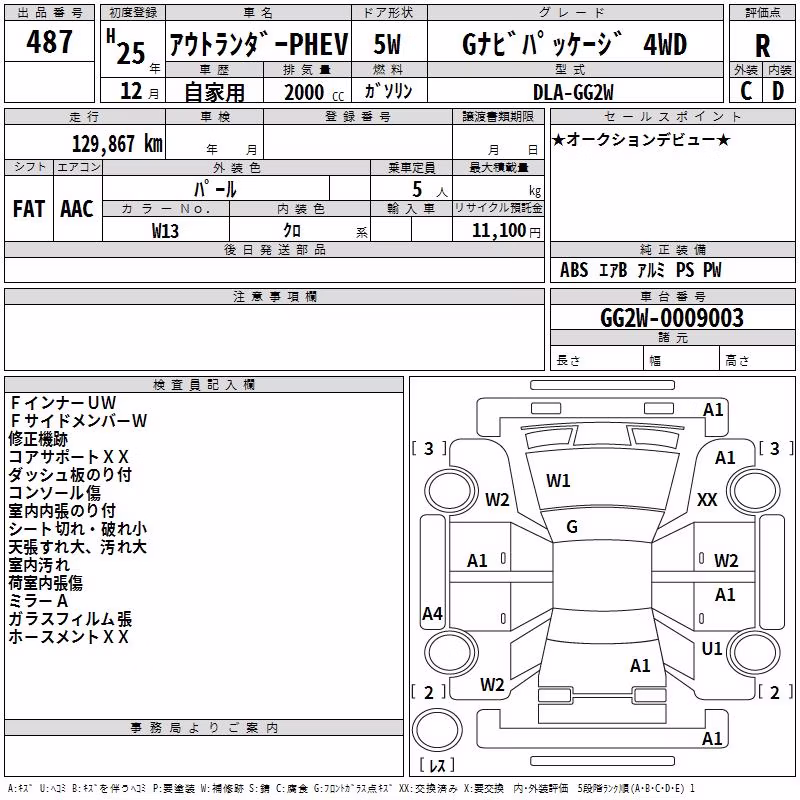Screen dimensions: 800x800
Task: Click model code DLA-GG2W
Action: (573, 93)
